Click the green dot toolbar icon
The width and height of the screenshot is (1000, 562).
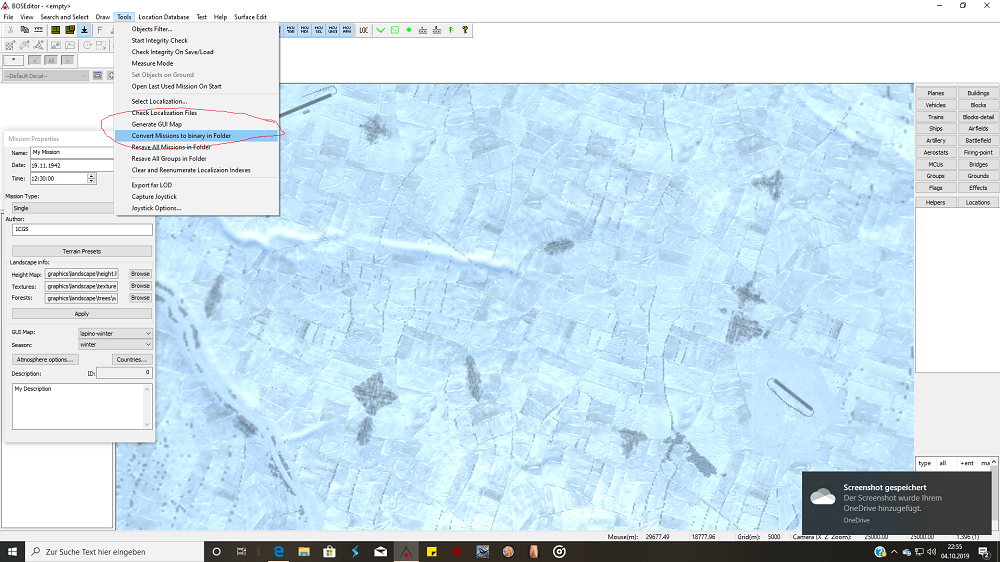409,30
